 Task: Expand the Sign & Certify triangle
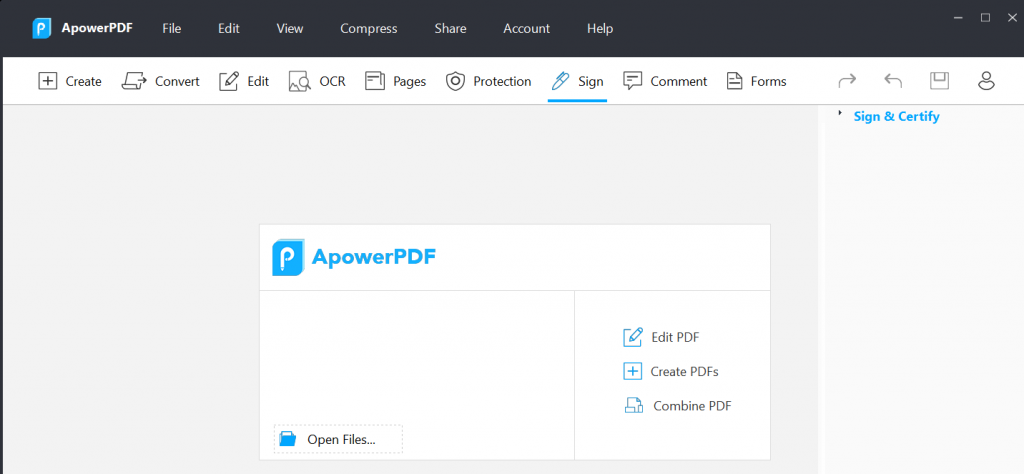(x=840, y=113)
